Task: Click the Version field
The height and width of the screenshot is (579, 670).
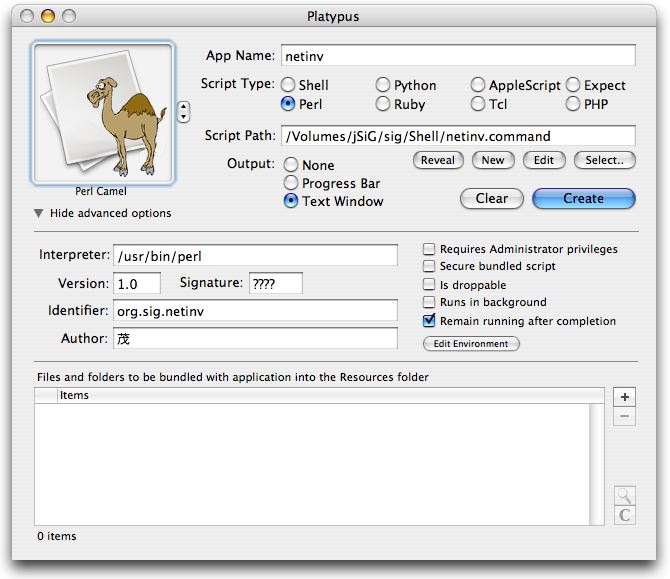Action: (x=137, y=283)
